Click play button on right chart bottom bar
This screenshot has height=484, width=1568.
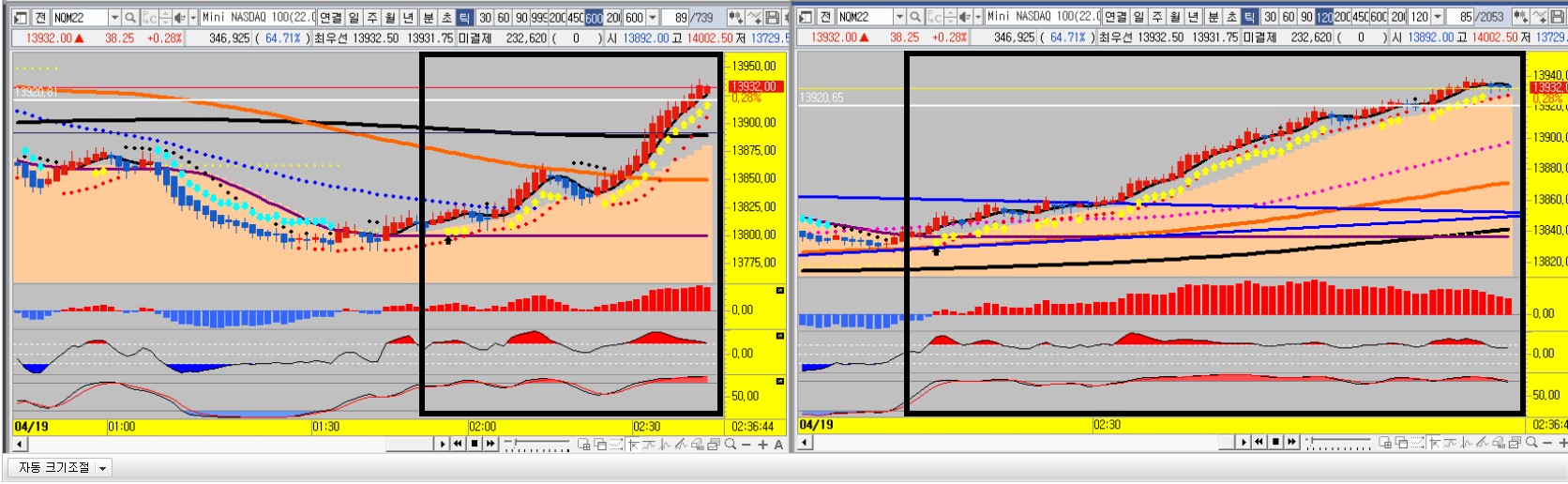coord(1244,442)
